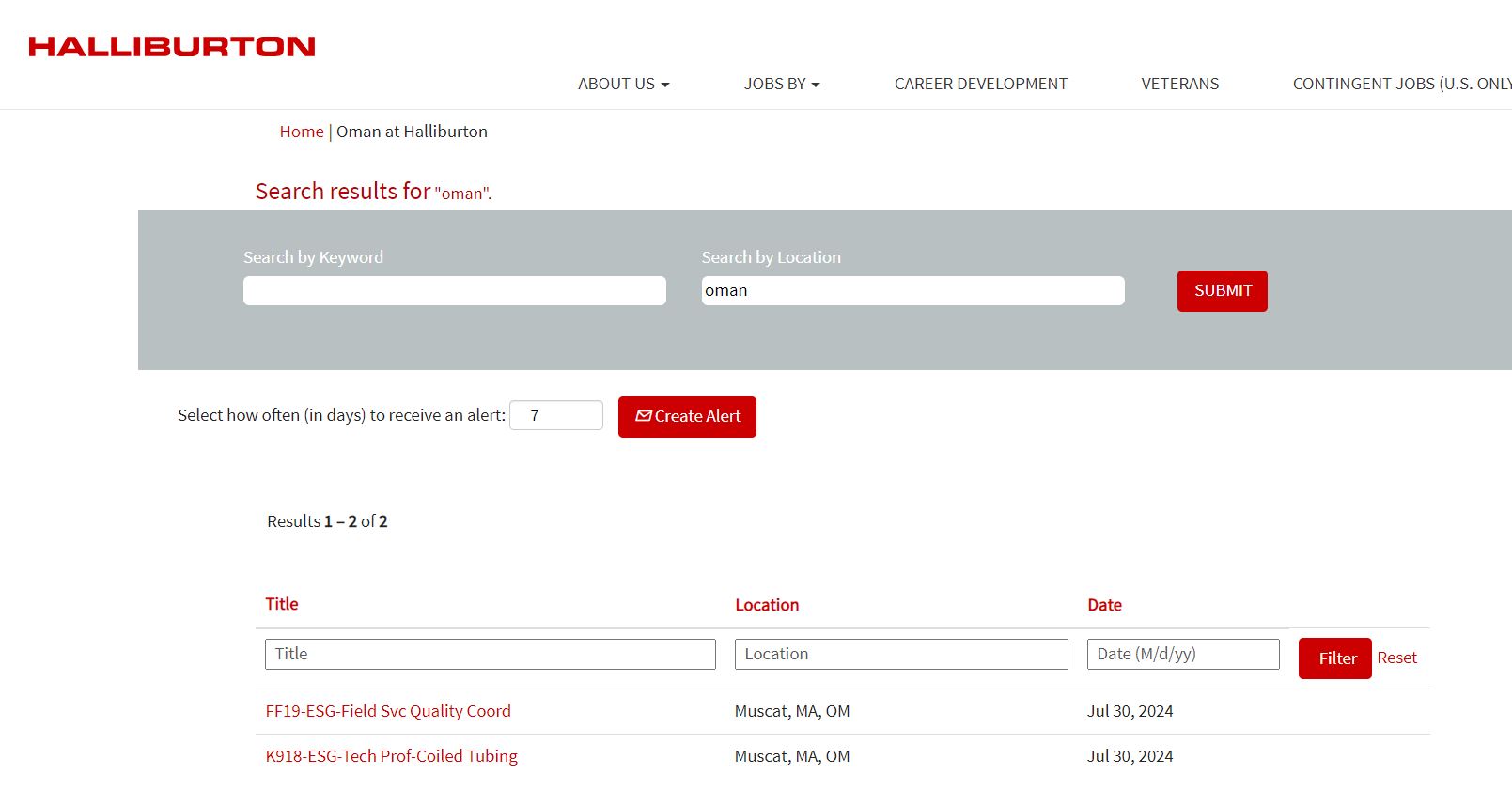Image resolution: width=1512 pixels, height=805 pixels.
Task: Click the Search by Location field
Action: 913,290
